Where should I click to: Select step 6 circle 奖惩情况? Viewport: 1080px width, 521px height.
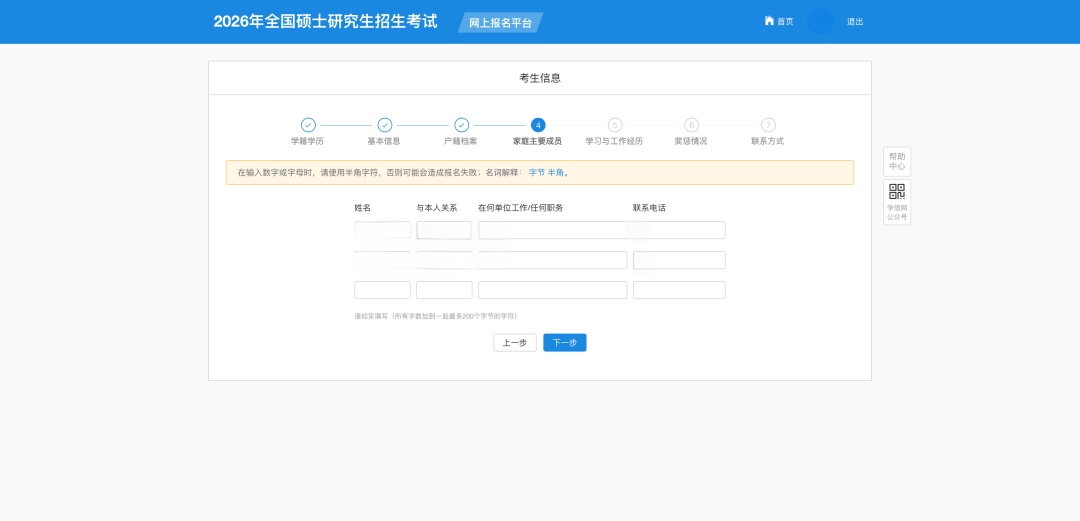pos(691,125)
